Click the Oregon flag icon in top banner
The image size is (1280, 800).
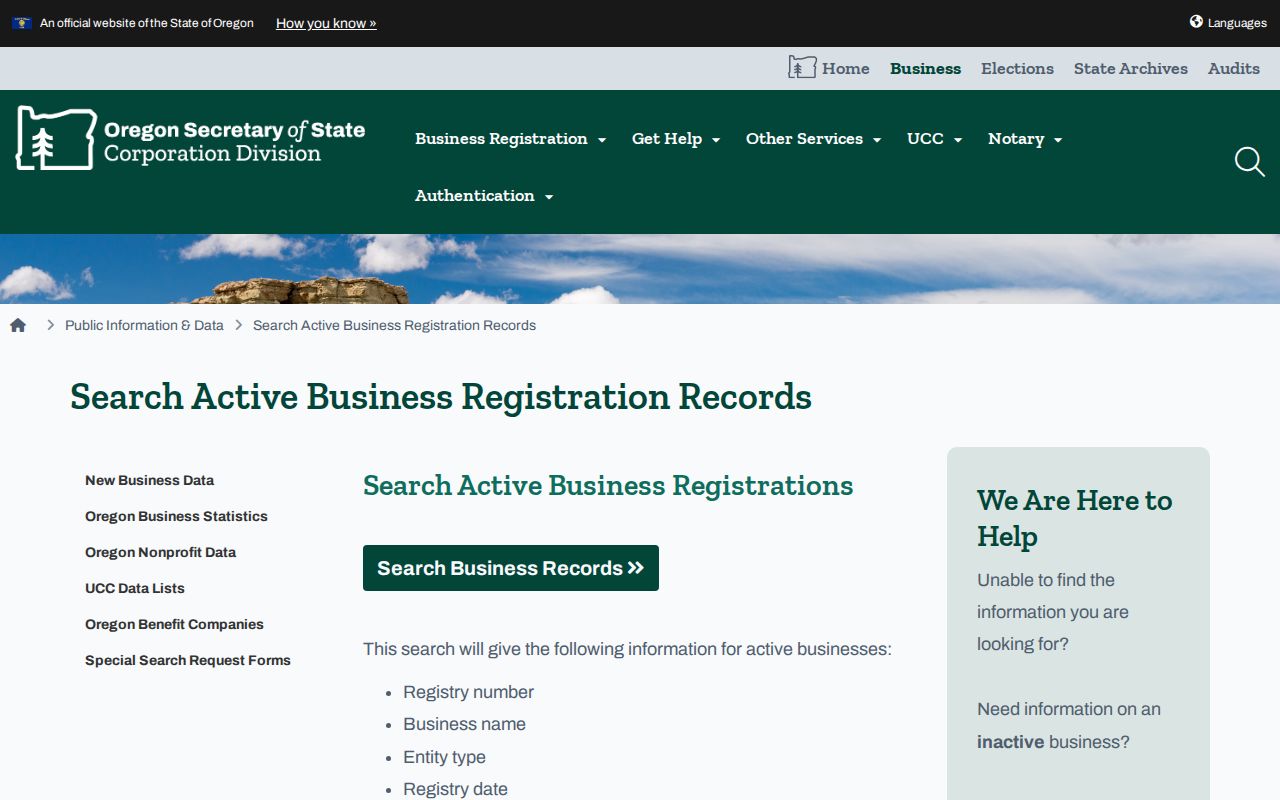click(22, 23)
